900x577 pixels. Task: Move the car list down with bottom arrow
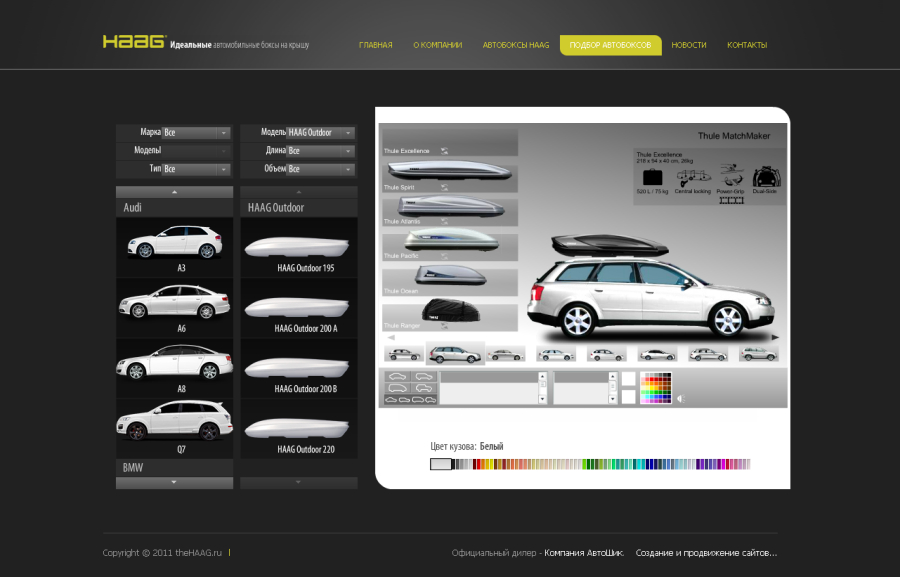click(174, 482)
